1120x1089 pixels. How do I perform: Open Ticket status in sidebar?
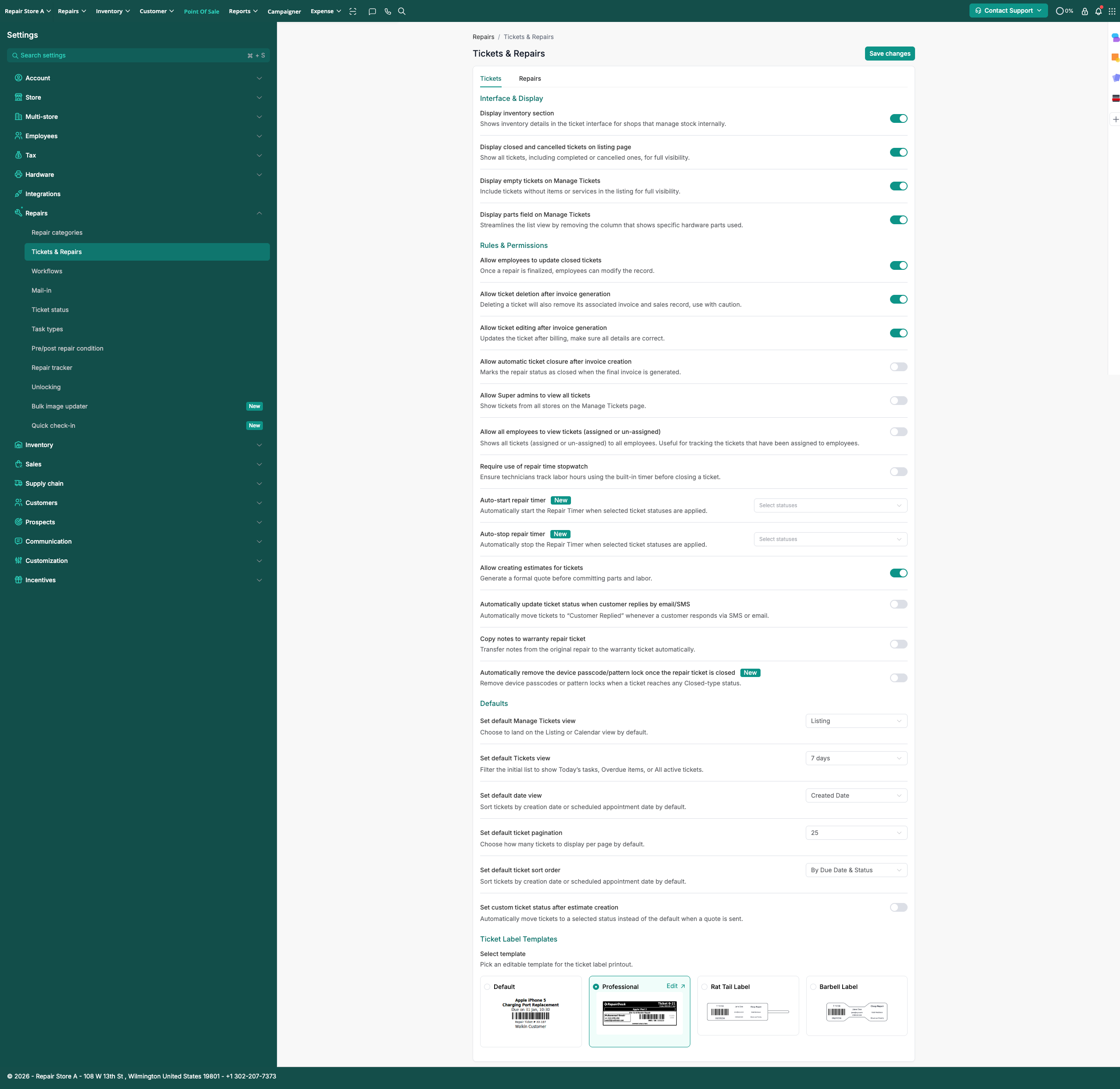coord(50,310)
